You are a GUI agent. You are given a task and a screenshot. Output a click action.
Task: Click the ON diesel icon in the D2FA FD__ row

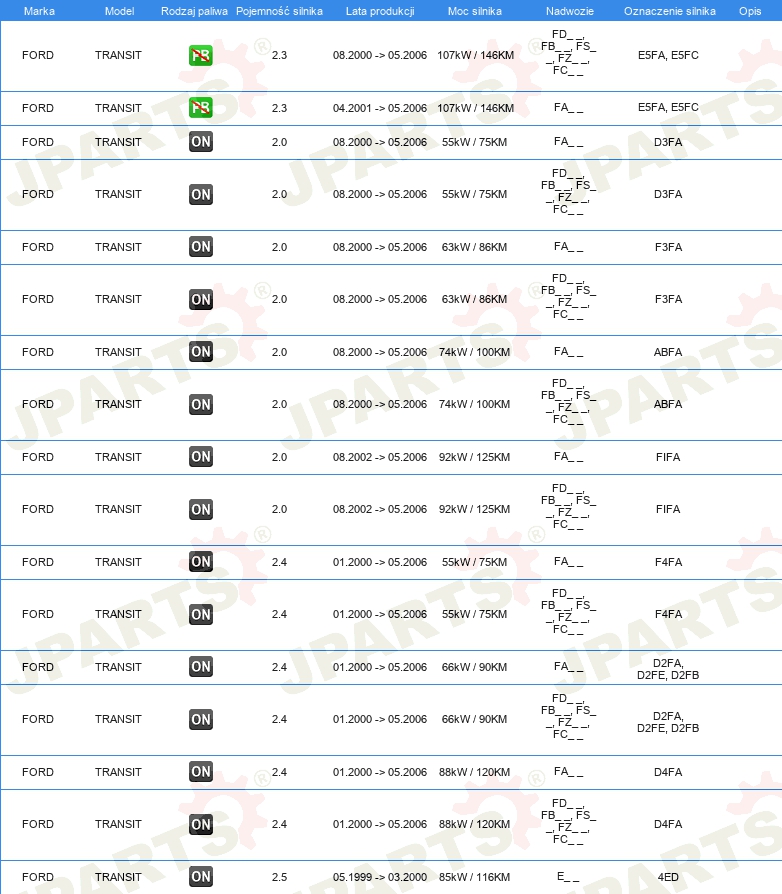pyautogui.click(x=201, y=719)
